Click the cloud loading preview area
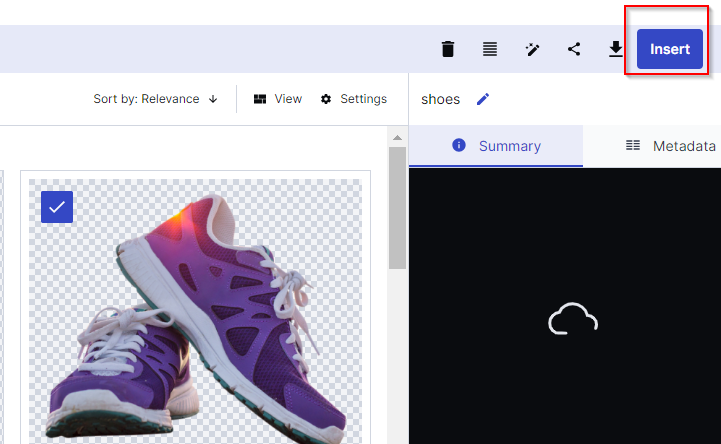This screenshot has height=444, width=721. [x=565, y=306]
